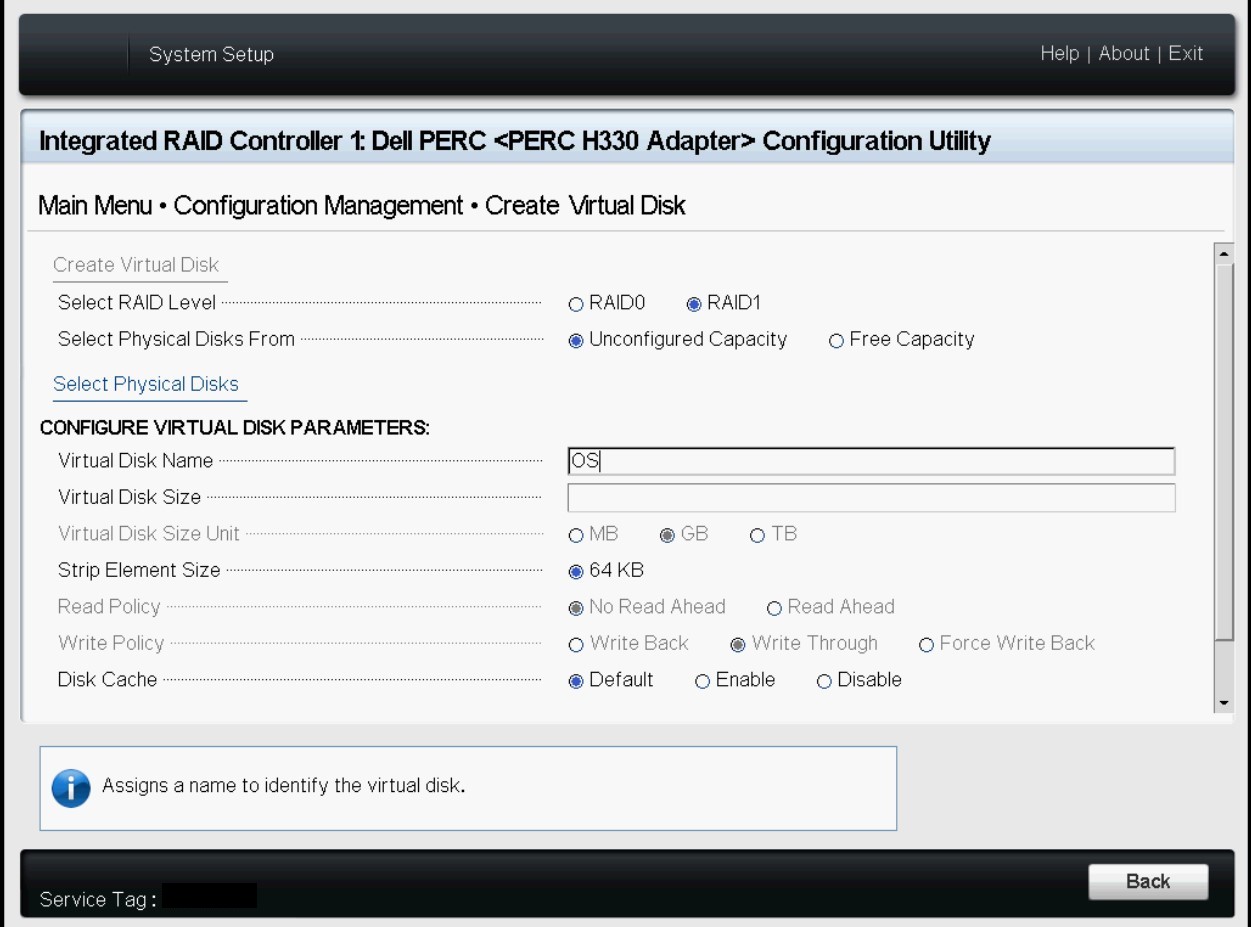
Task: Select Write Back policy
Action: pyautogui.click(x=575, y=645)
